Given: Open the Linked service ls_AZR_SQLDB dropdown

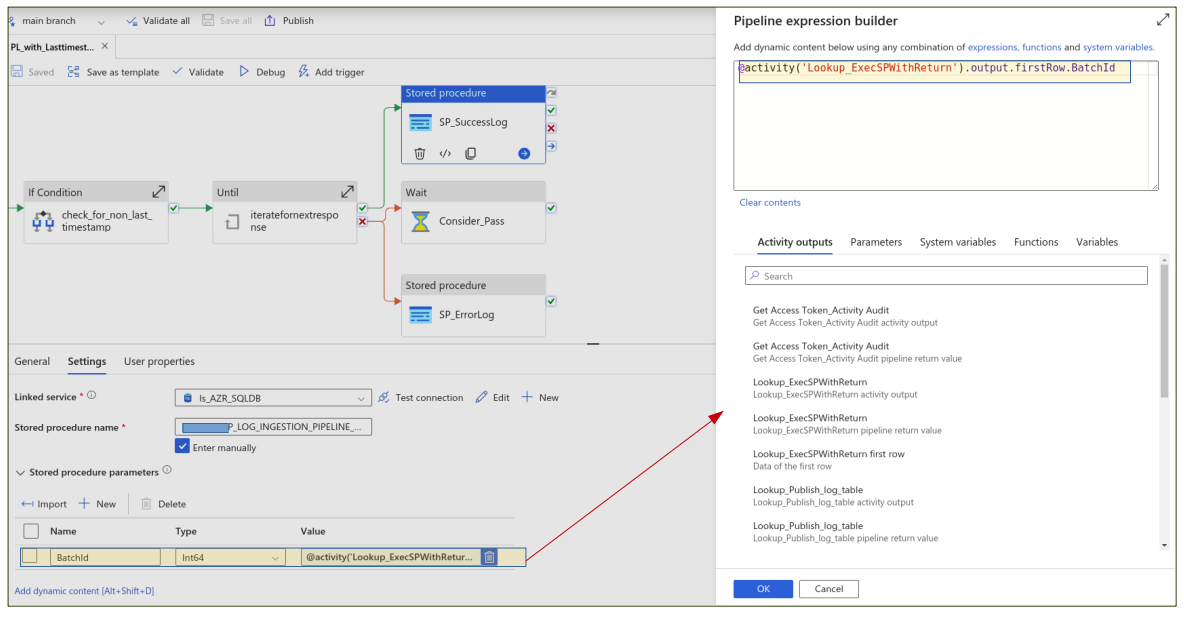Looking at the screenshot, I should tap(273, 397).
